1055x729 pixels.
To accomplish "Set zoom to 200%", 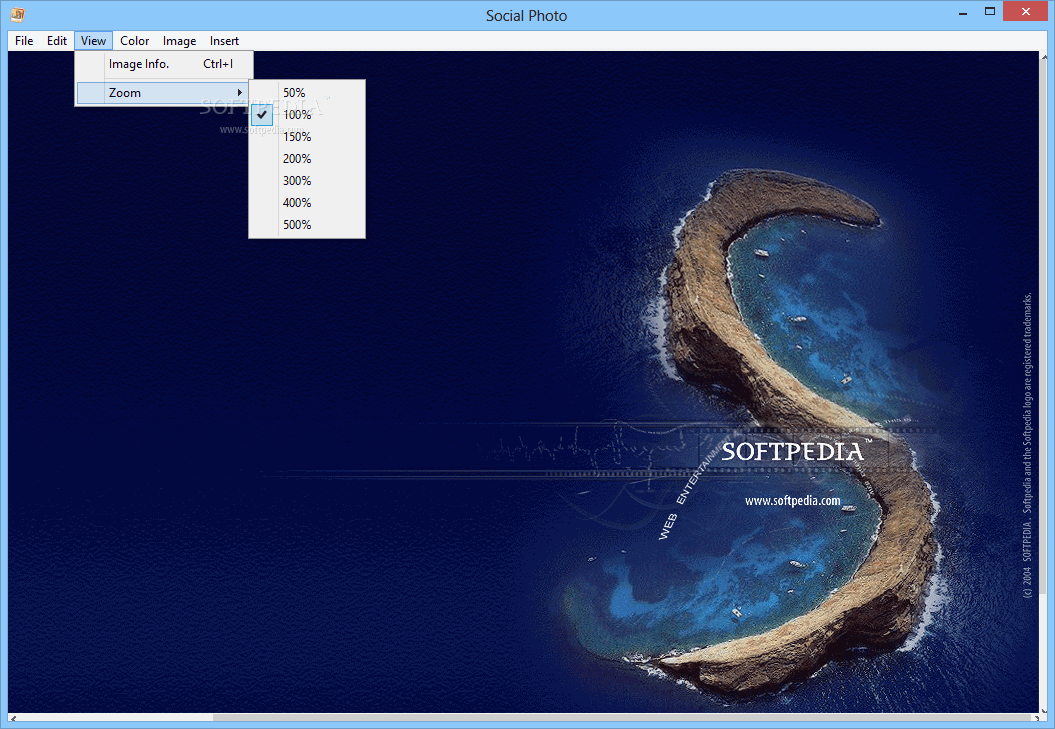I will [307, 159].
